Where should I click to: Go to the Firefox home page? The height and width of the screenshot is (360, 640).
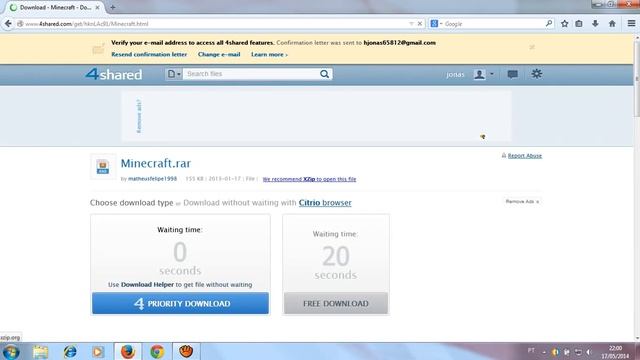tap(612, 24)
